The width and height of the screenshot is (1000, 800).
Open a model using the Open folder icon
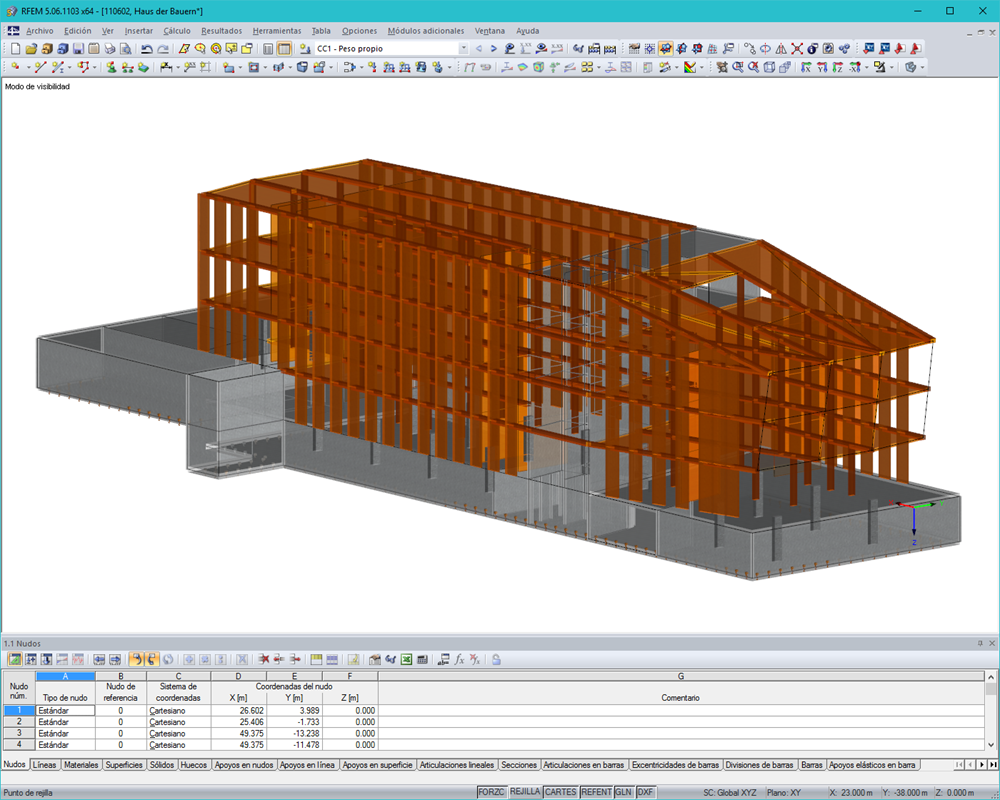33,48
